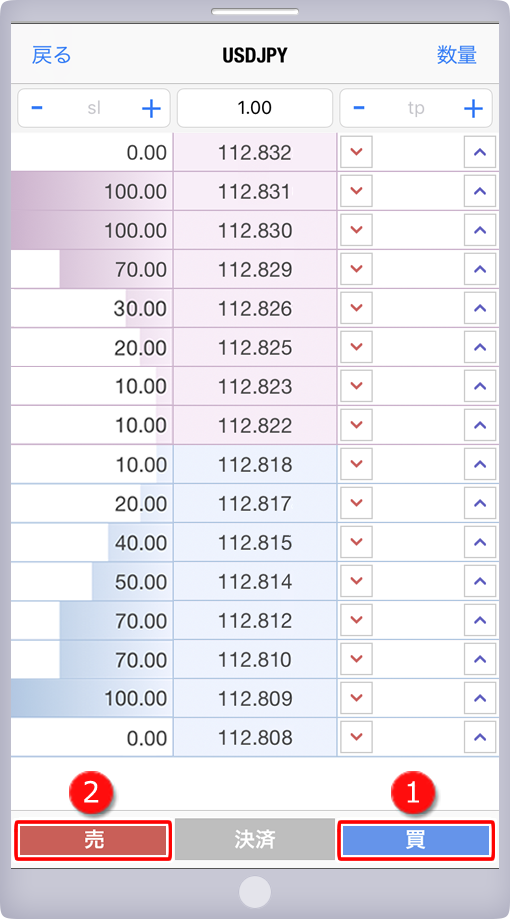510x919 pixels.
Task: Click the blue up arrow at 112.808
Action: pyautogui.click(x=480, y=737)
